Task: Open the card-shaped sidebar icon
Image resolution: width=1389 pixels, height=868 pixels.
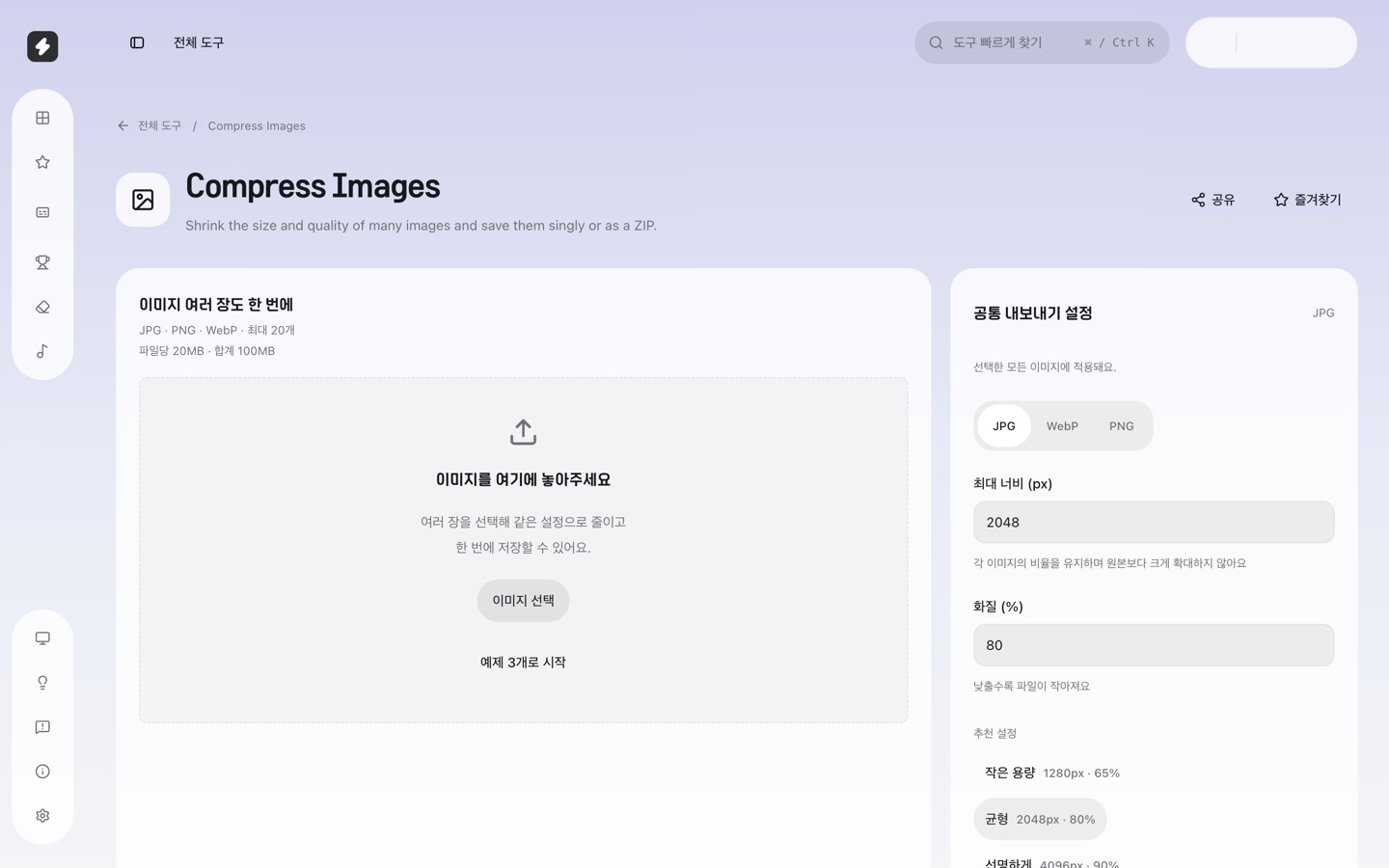Action: [x=42, y=212]
